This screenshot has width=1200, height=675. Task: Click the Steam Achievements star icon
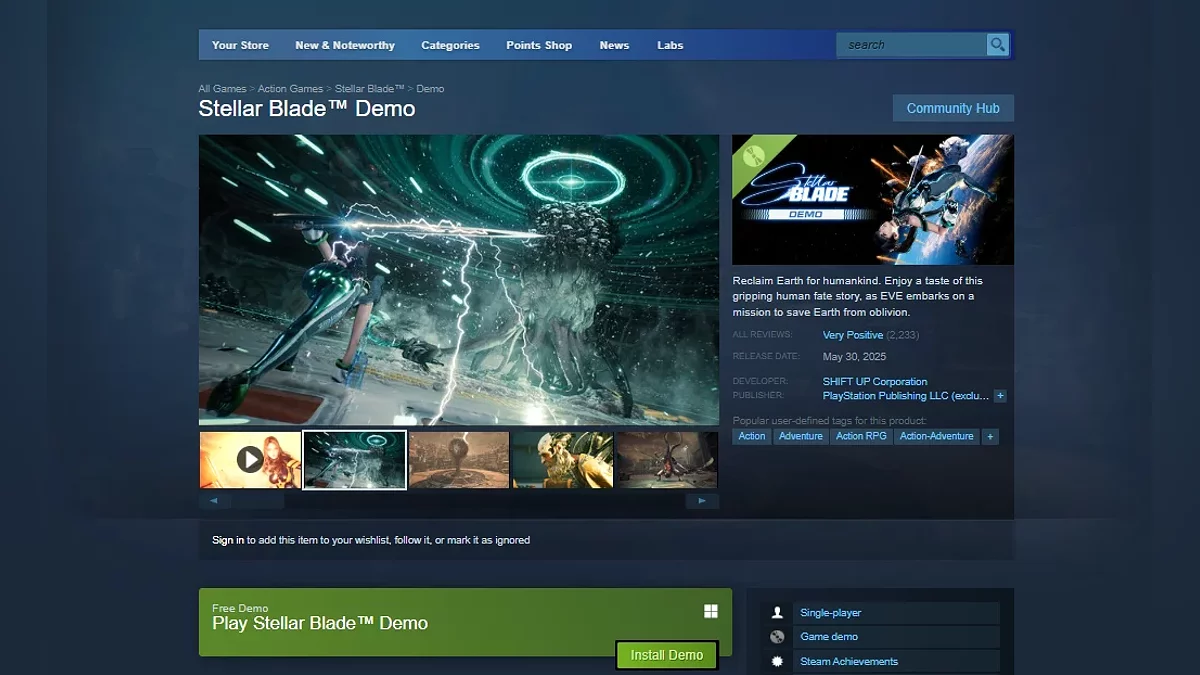(777, 662)
